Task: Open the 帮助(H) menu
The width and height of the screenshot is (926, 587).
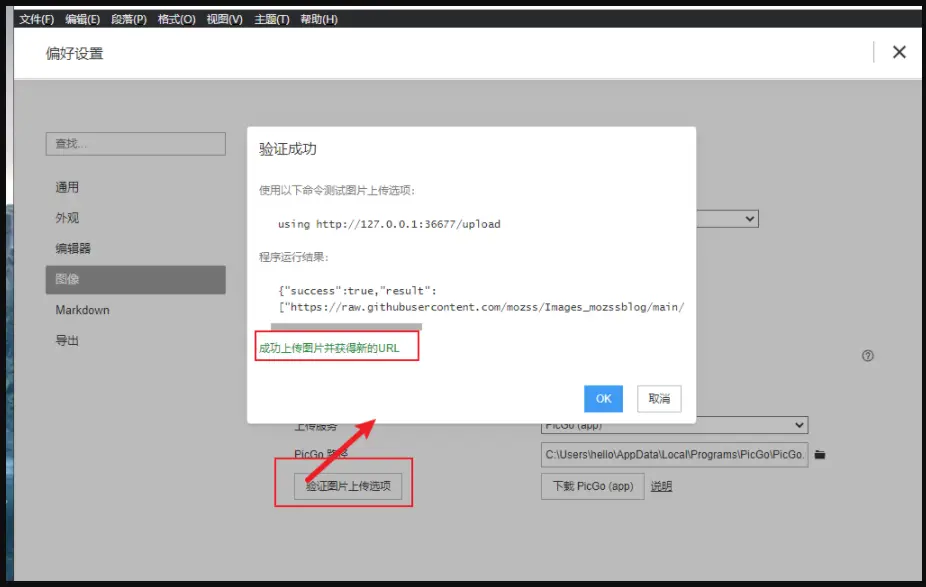Action: [319, 19]
